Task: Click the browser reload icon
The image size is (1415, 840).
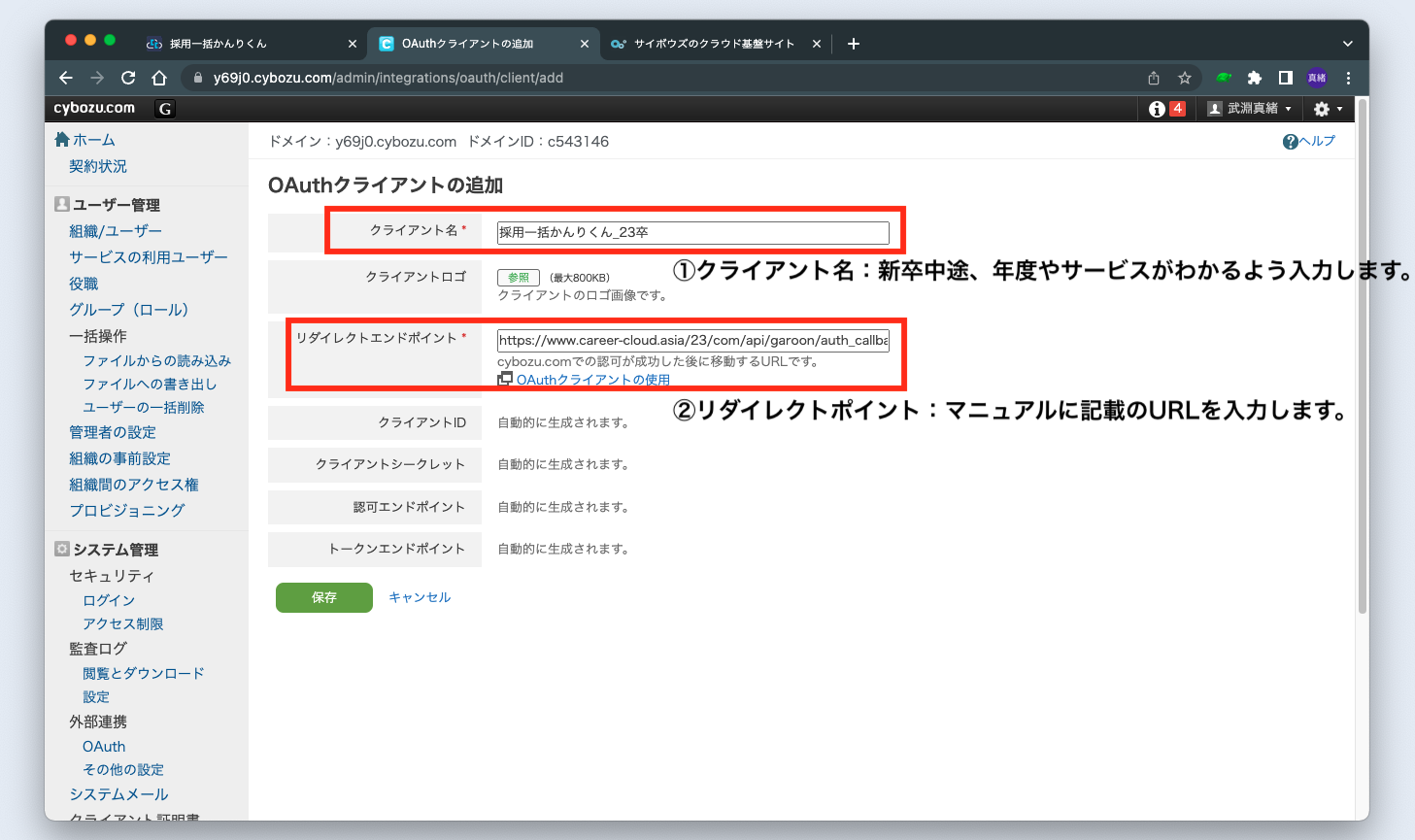Action: (x=128, y=78)
